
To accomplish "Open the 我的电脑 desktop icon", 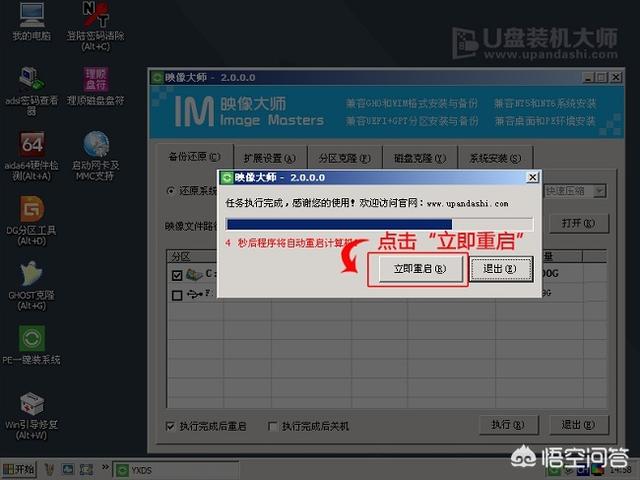I will pos(31,21).
